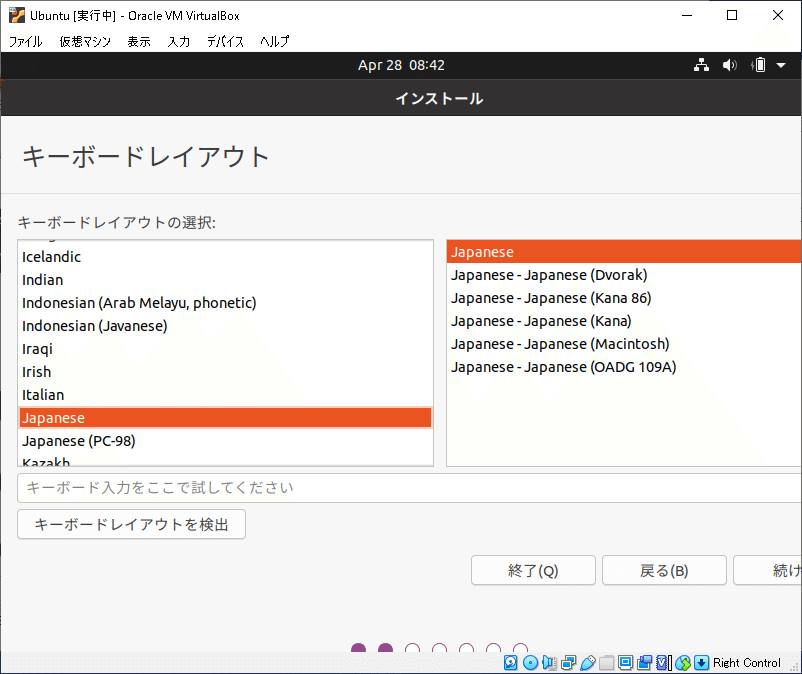This screenshot has width=802, height=674.
Task: Select Italian in the layout list
Action: 225,395
